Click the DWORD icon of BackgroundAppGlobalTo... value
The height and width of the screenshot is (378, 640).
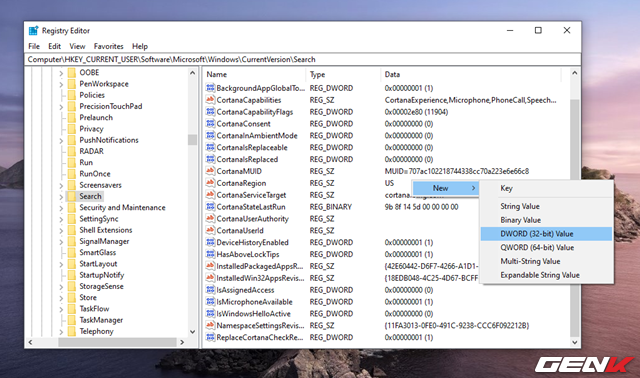pyautogui.click(x=210, y=88)
